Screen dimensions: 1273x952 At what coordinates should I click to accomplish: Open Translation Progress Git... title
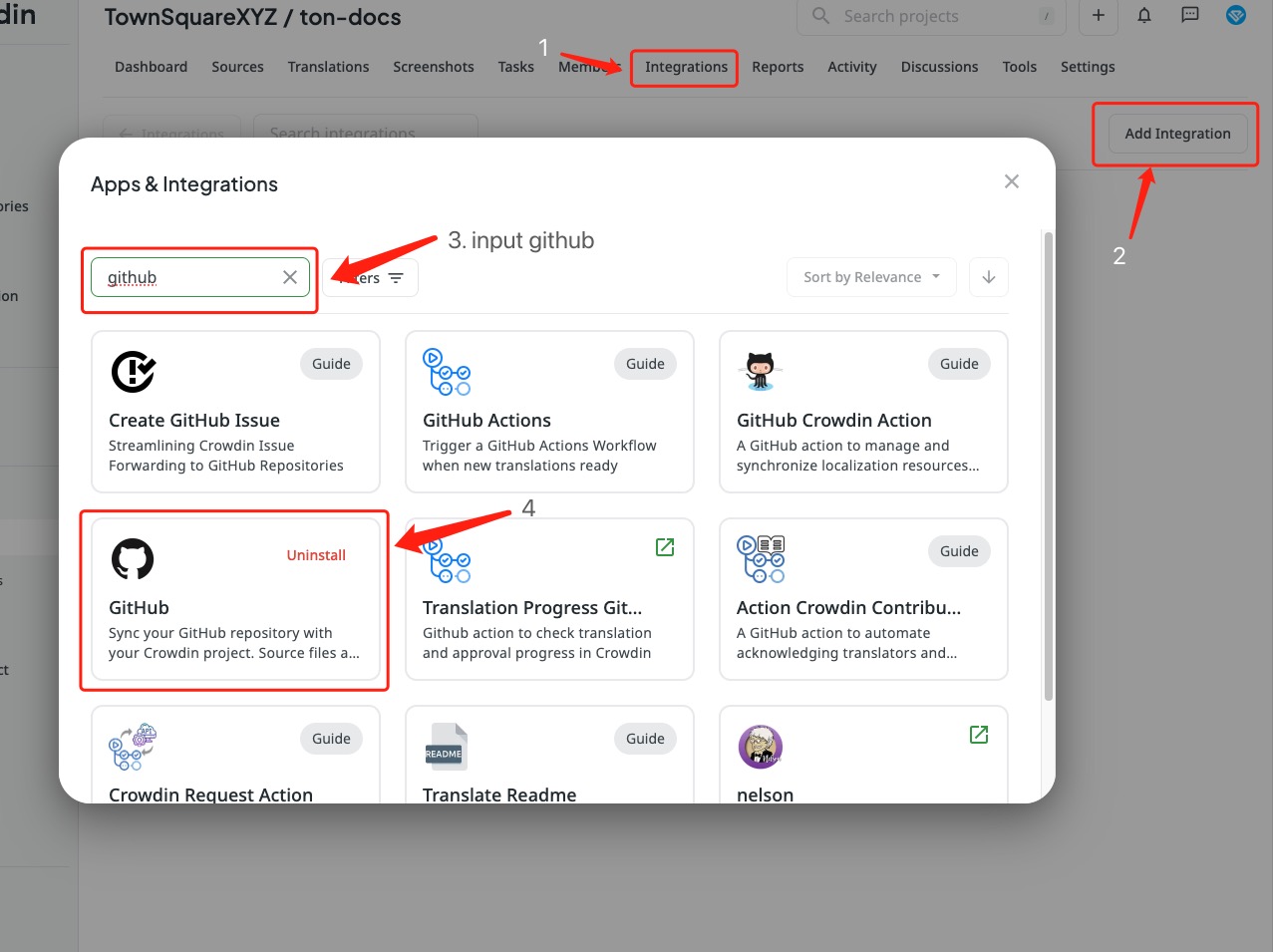click(532, 607)
